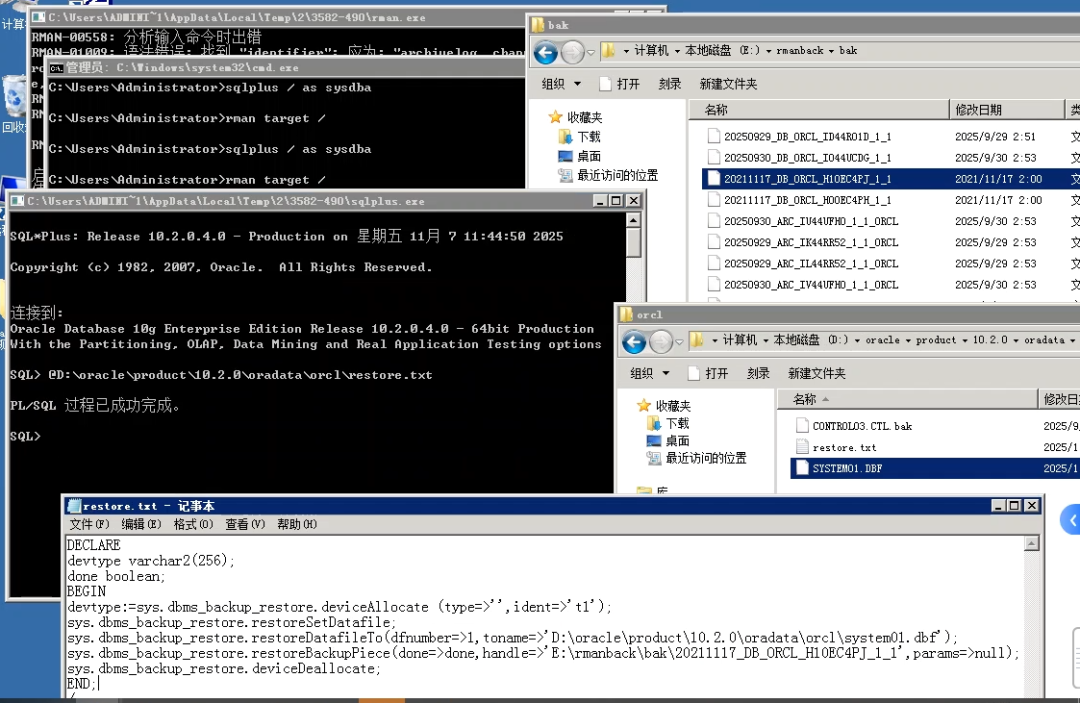The height and width of the screenshot is (703, 1080).
Task: Click file icon of CONTROL03.CTL.bak
Action: coord(802,426)
